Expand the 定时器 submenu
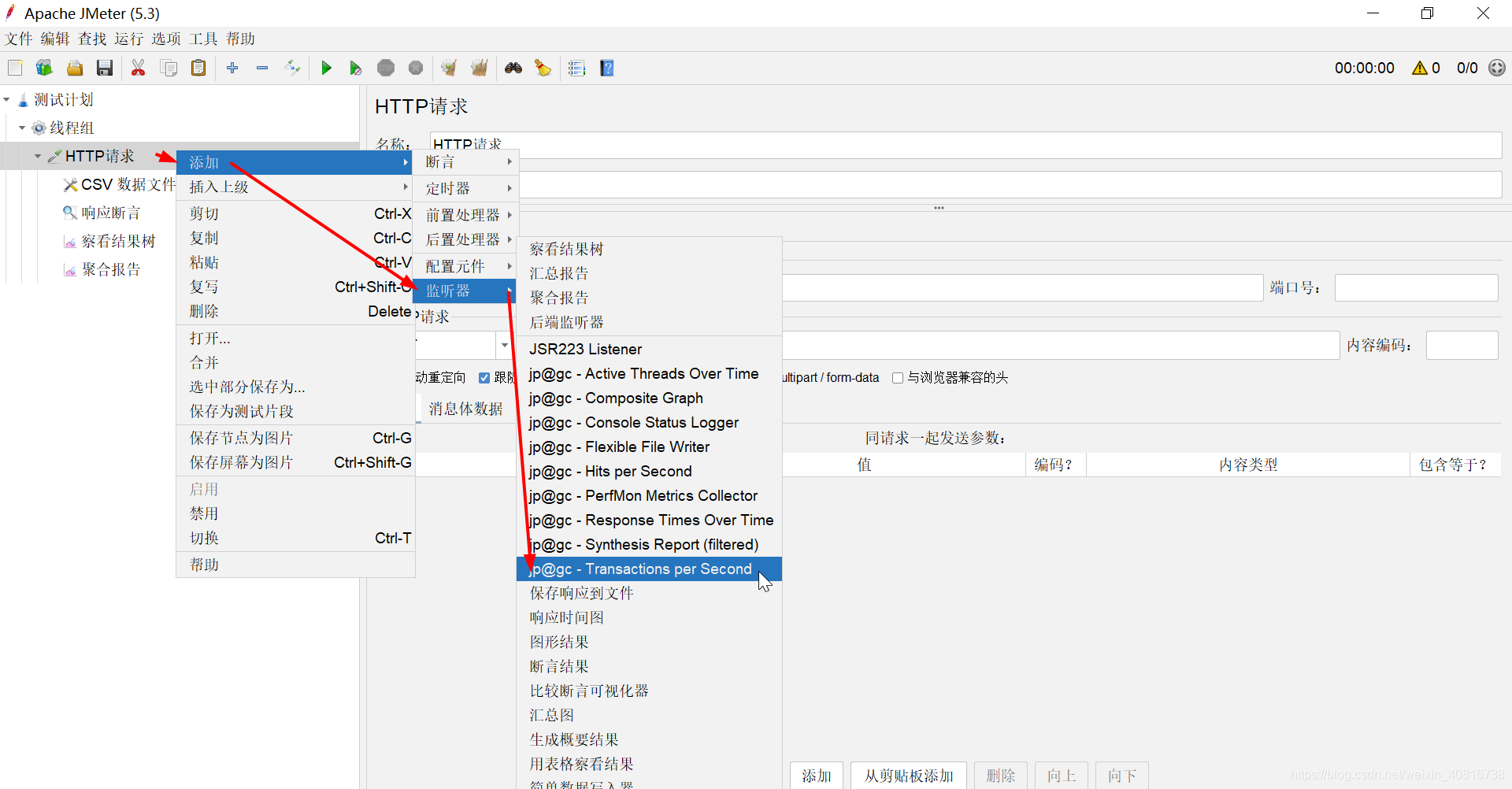The image size is (1512, 789). [465, 188]
